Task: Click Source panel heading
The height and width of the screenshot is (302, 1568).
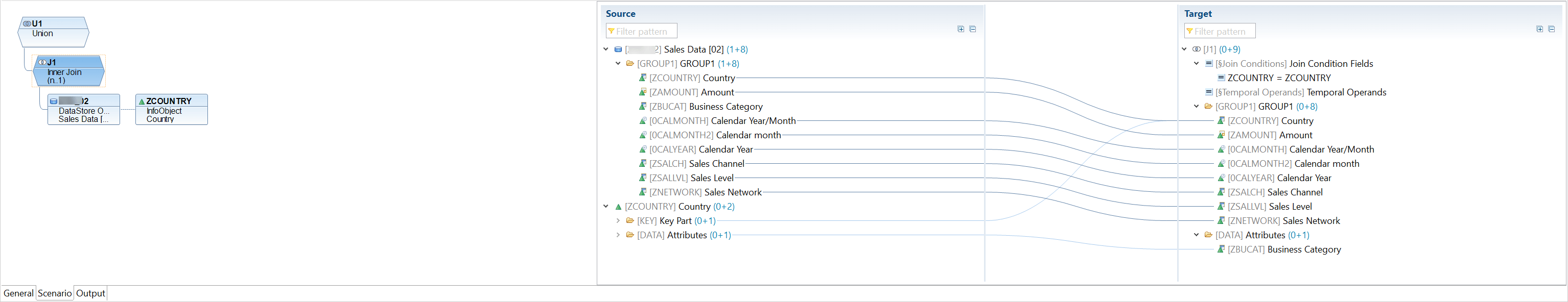Action: tap(620, 13)
